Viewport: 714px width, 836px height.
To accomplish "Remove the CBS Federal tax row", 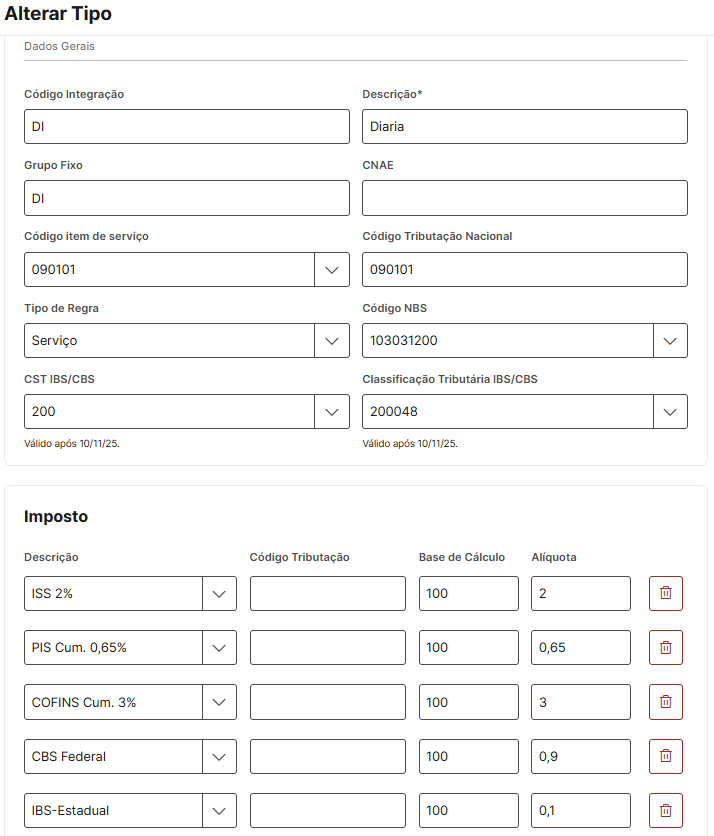I will click(x=665, y=756).
